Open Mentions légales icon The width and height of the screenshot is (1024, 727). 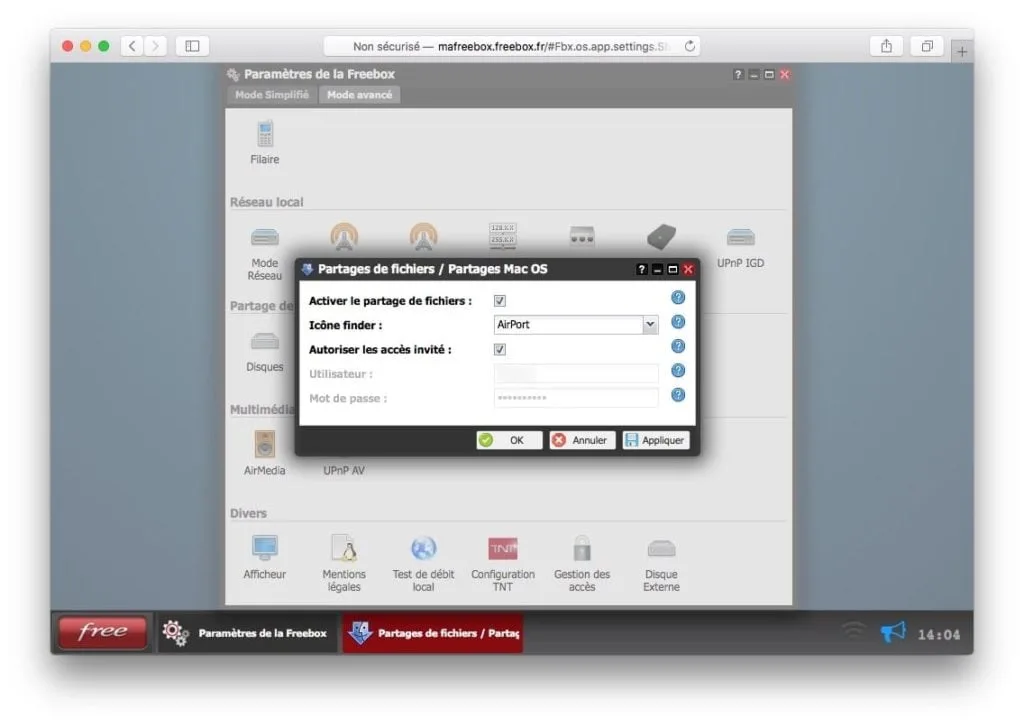click(x=344, y=563)
